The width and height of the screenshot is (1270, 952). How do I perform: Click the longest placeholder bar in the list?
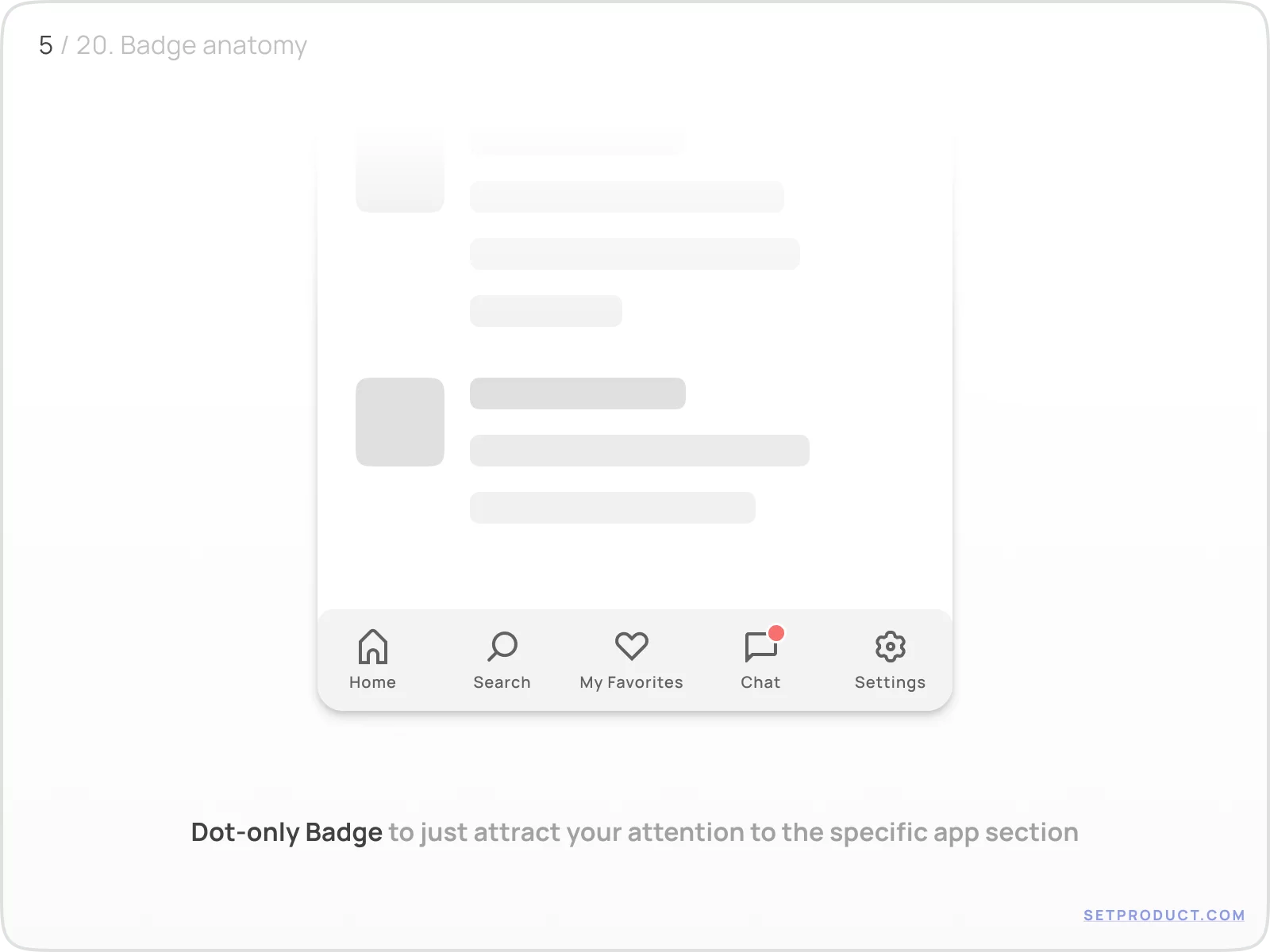[x=639, y=451]
